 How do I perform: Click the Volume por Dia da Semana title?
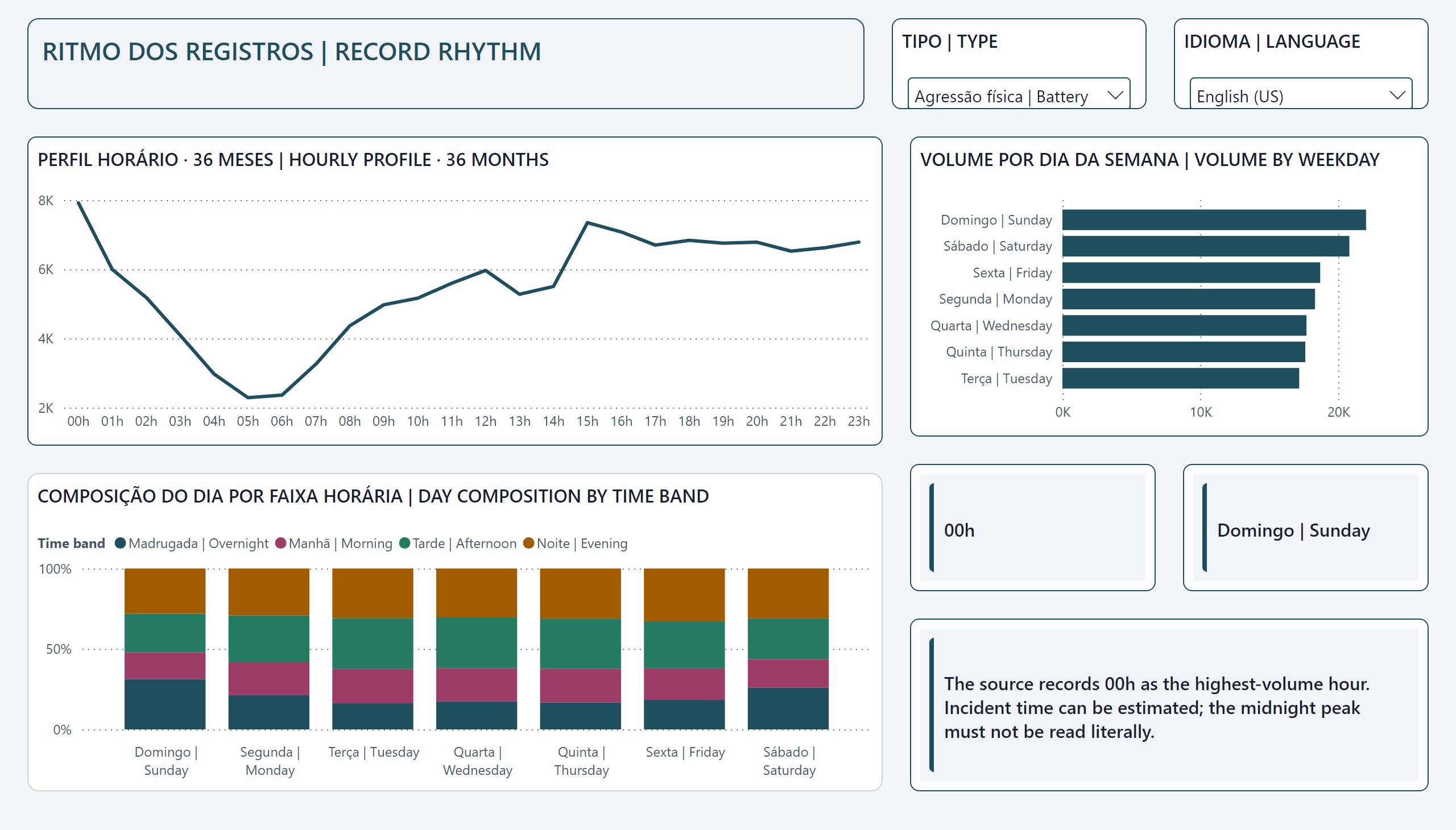pos(1150,160)
